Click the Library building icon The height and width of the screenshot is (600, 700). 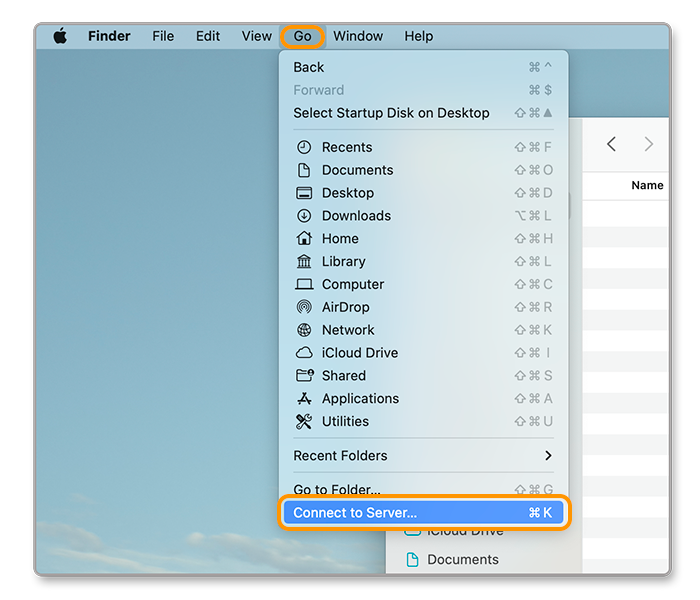tap(304, 262)
